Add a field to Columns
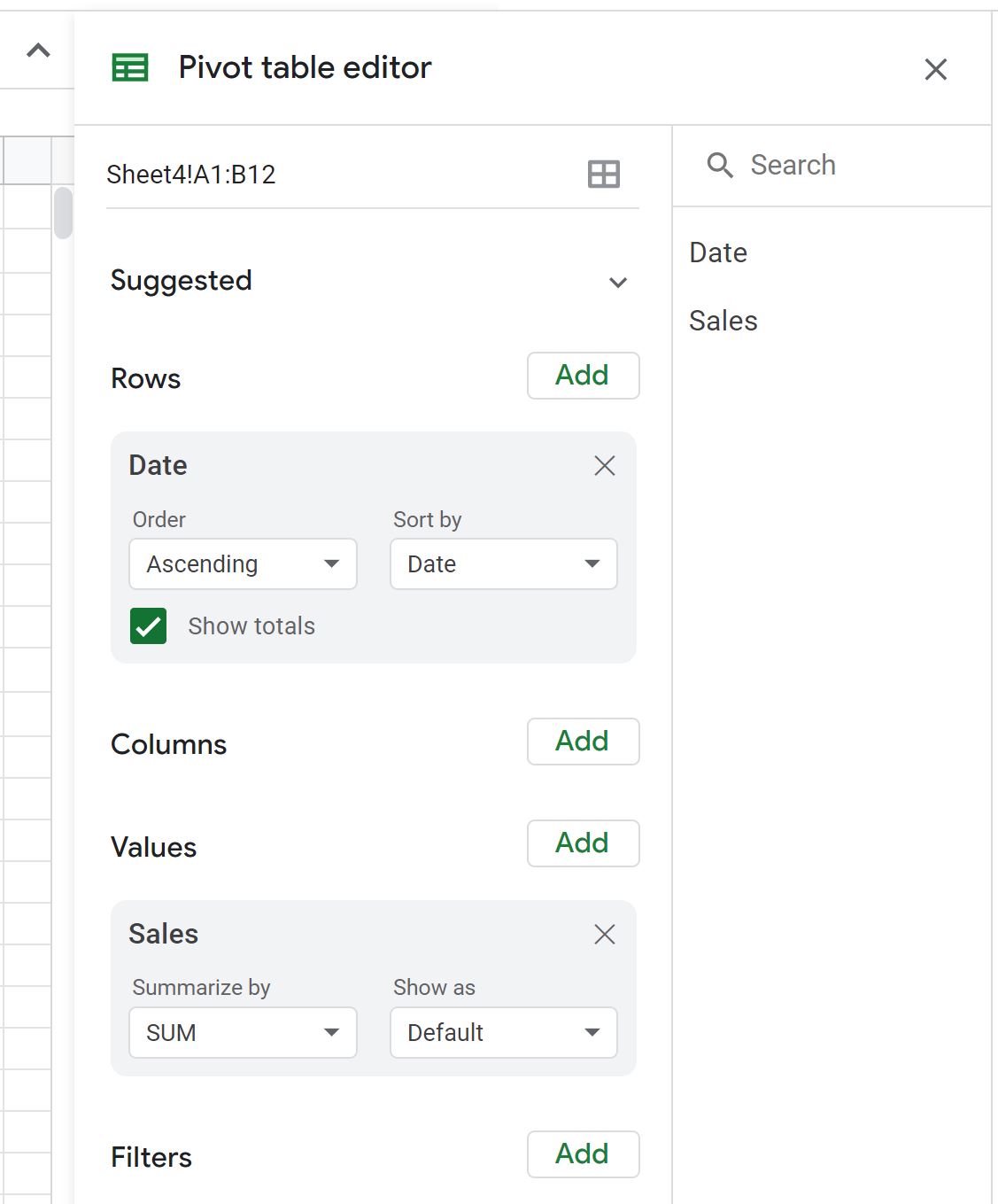 [x=583, y=742]
